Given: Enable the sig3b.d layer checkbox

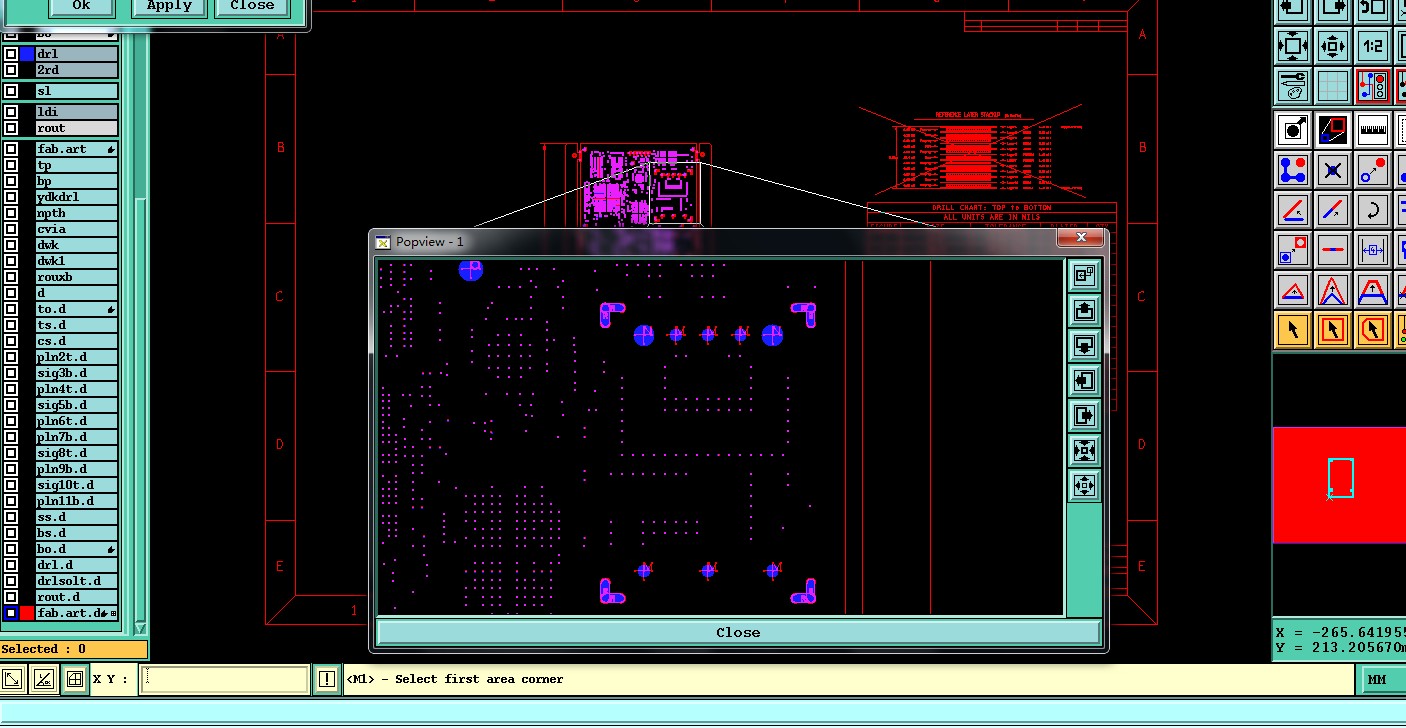Looking at the screenshot, I should 11,373.
